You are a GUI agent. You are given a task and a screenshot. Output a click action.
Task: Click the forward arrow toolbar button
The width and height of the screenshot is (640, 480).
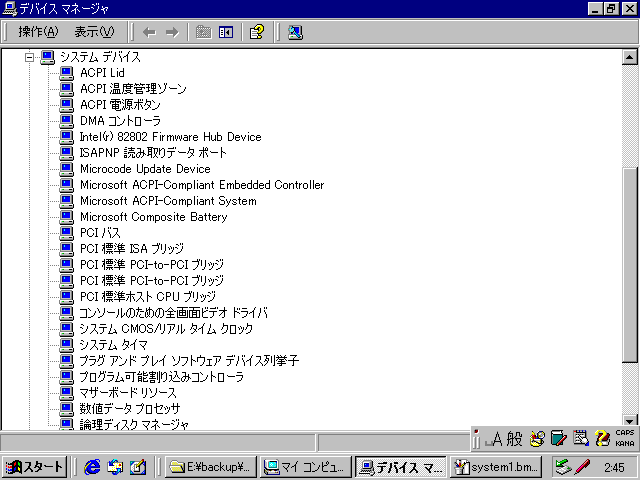(x=172, y=32)
